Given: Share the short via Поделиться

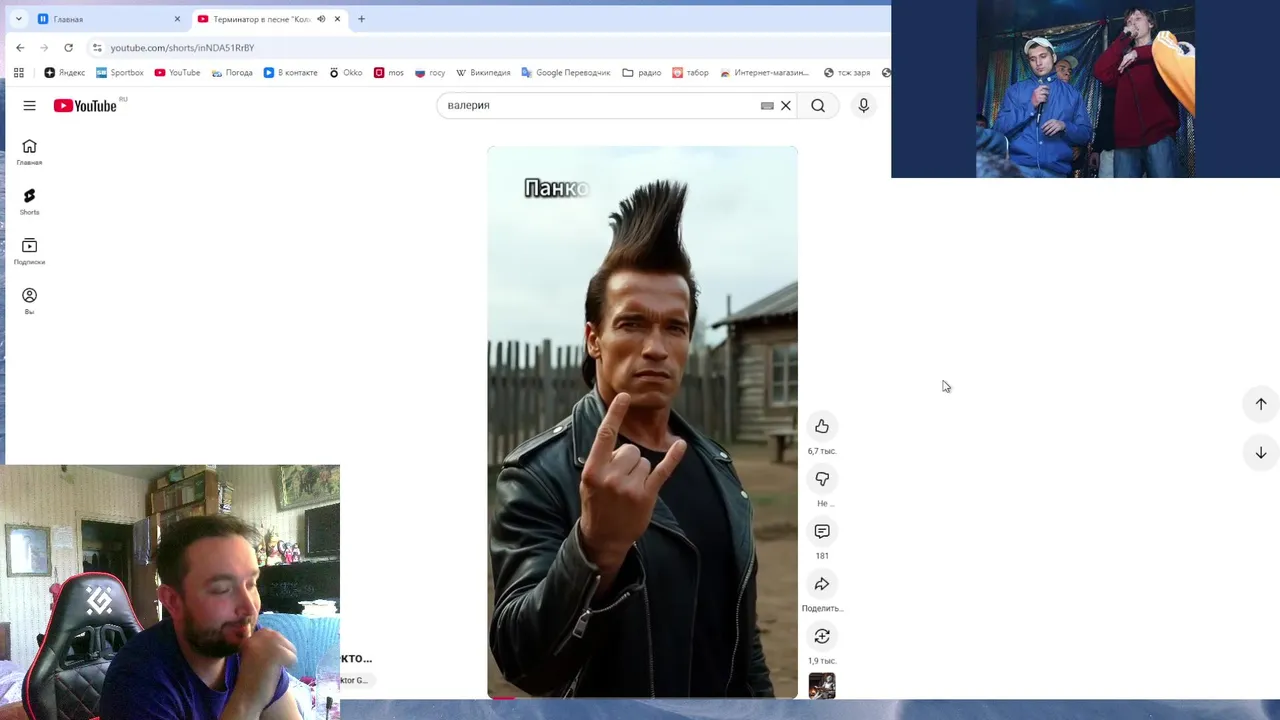Looking at the screenshot, I should point(822,584).
